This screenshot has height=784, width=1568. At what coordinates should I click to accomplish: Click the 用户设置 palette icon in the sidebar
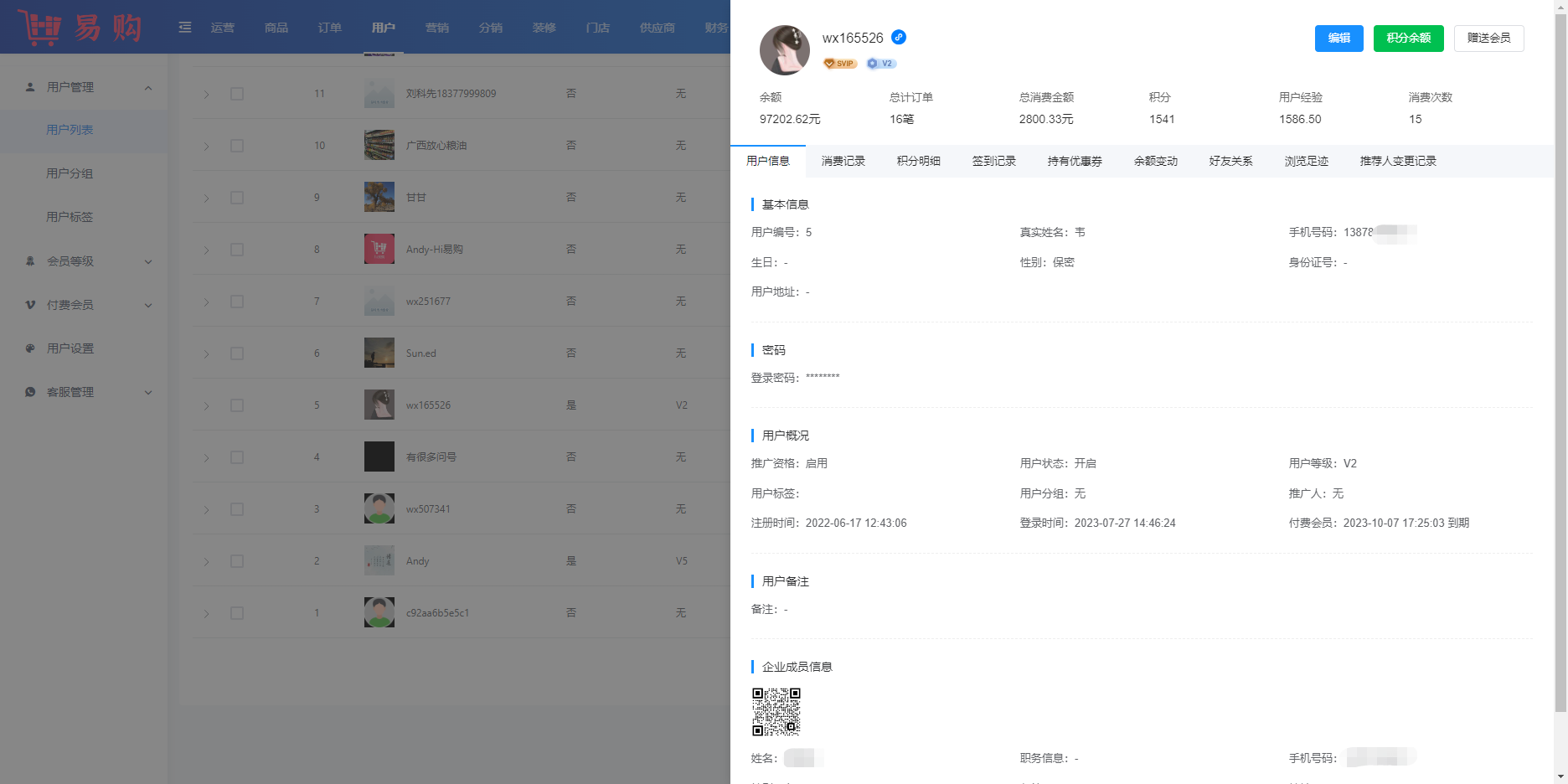click(x=30, y=348)
